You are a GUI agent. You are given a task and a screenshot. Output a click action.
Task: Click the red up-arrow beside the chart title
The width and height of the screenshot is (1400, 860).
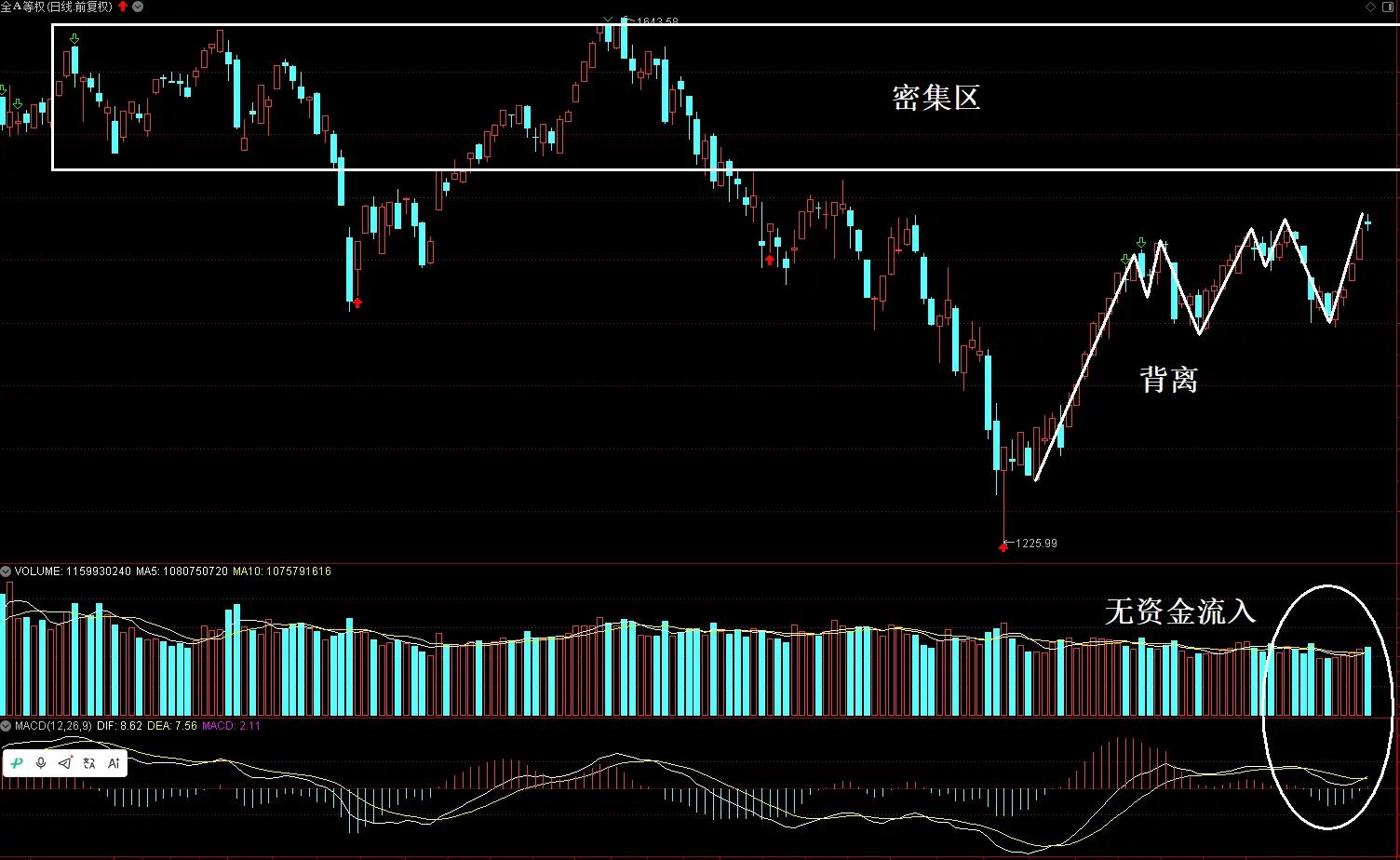pyautogui.click(x=123, y=7)
